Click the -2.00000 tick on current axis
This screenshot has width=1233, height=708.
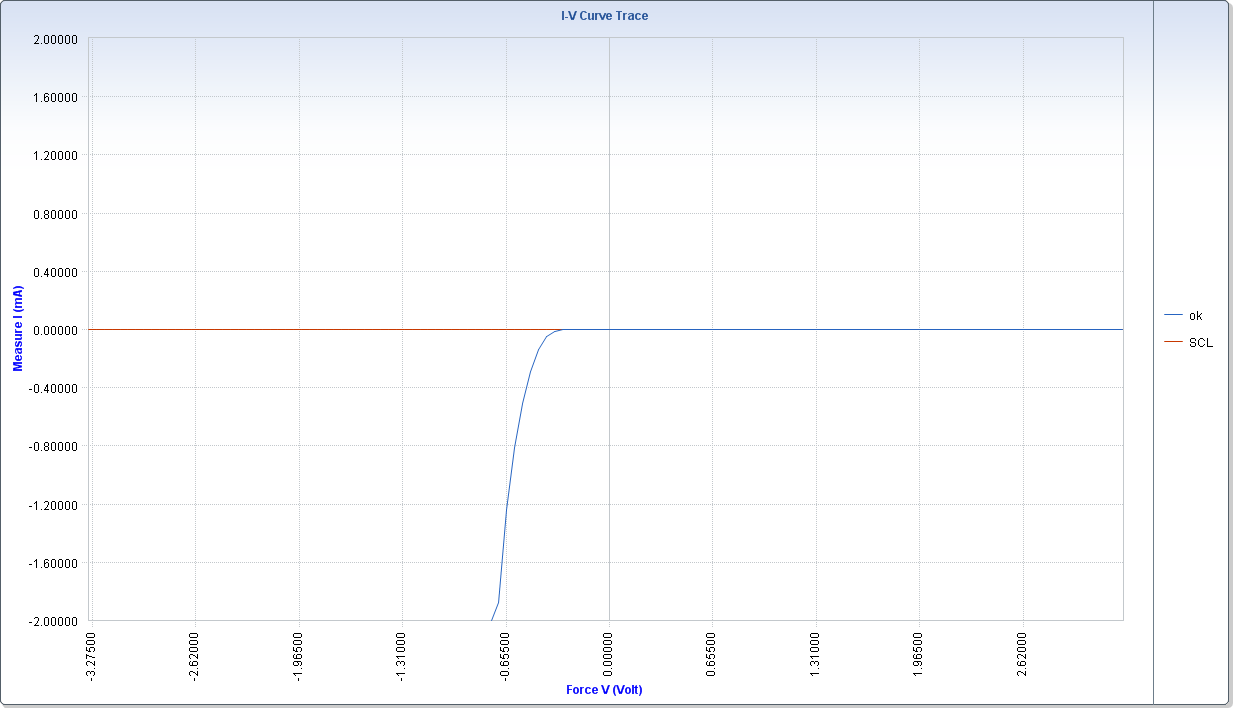pos(54,621)
